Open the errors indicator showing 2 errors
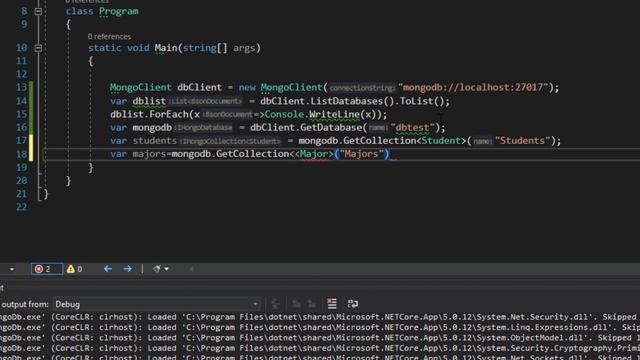The width and height of the screenshot is (640, 360). point(47,269)
